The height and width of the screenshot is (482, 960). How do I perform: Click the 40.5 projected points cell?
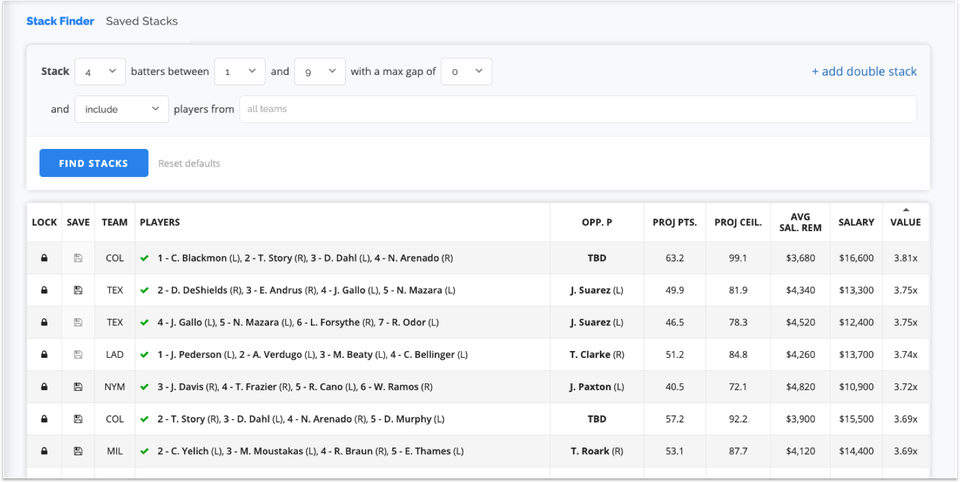pos(675,387)
